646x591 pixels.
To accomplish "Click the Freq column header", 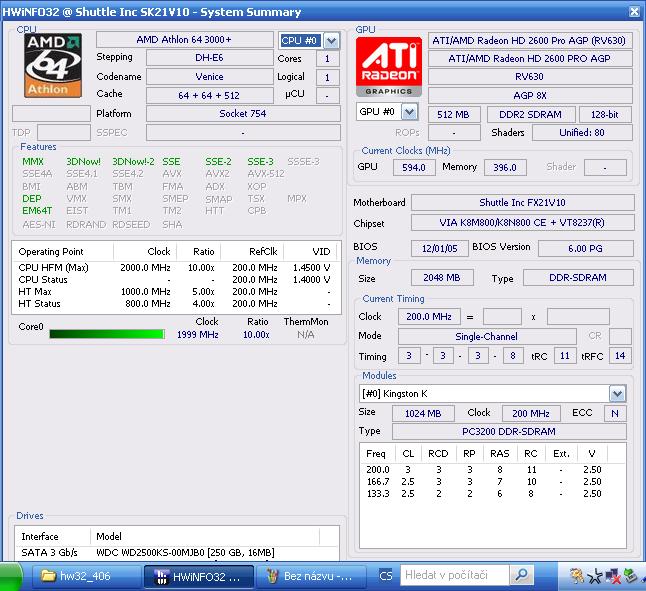I will point(377,453).
